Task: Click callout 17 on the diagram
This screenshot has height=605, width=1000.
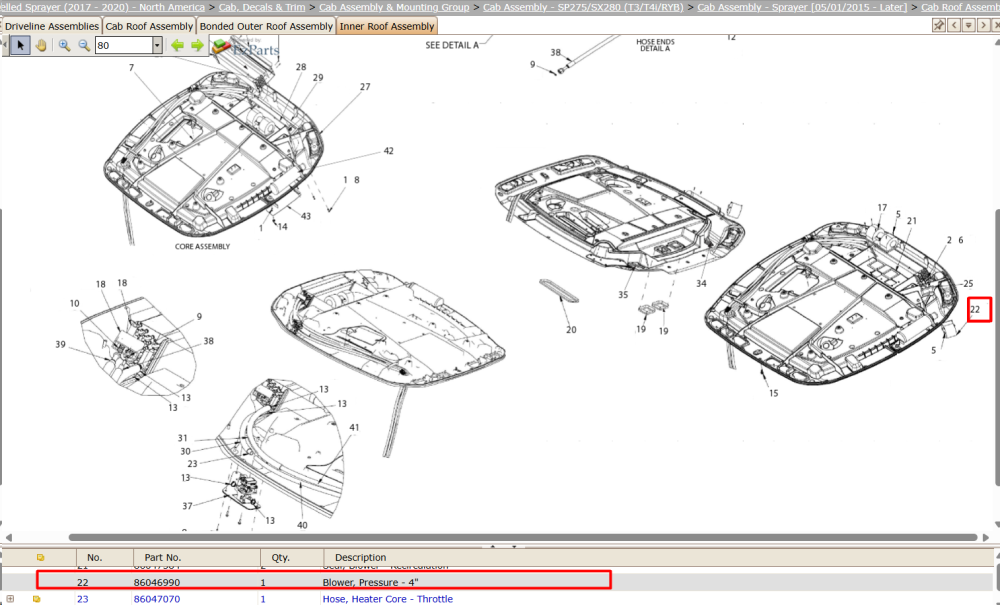Action: 882,208
